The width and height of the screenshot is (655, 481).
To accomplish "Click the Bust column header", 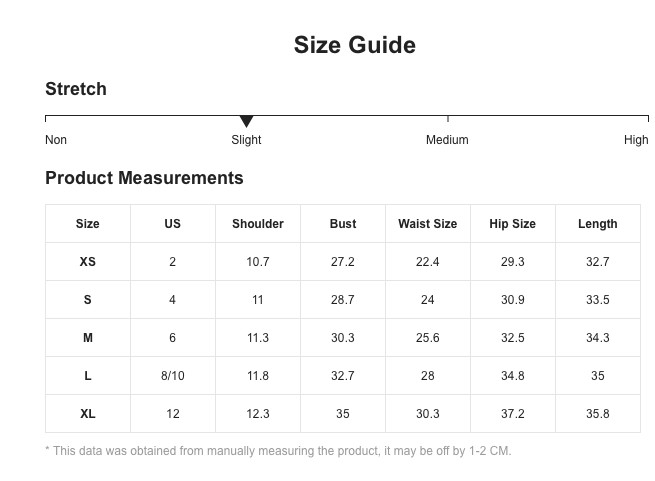I will (343, 224).
